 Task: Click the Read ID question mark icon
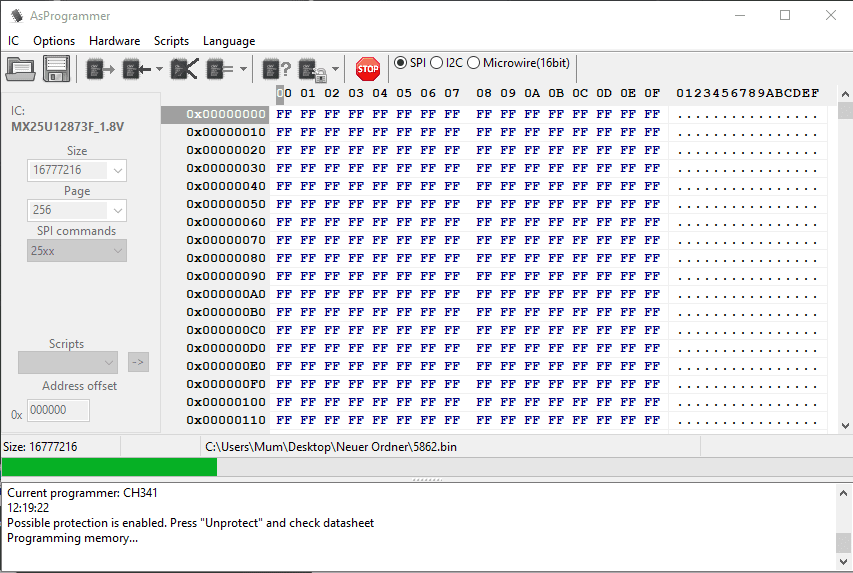pyautogui.click(x=276, y=69)
